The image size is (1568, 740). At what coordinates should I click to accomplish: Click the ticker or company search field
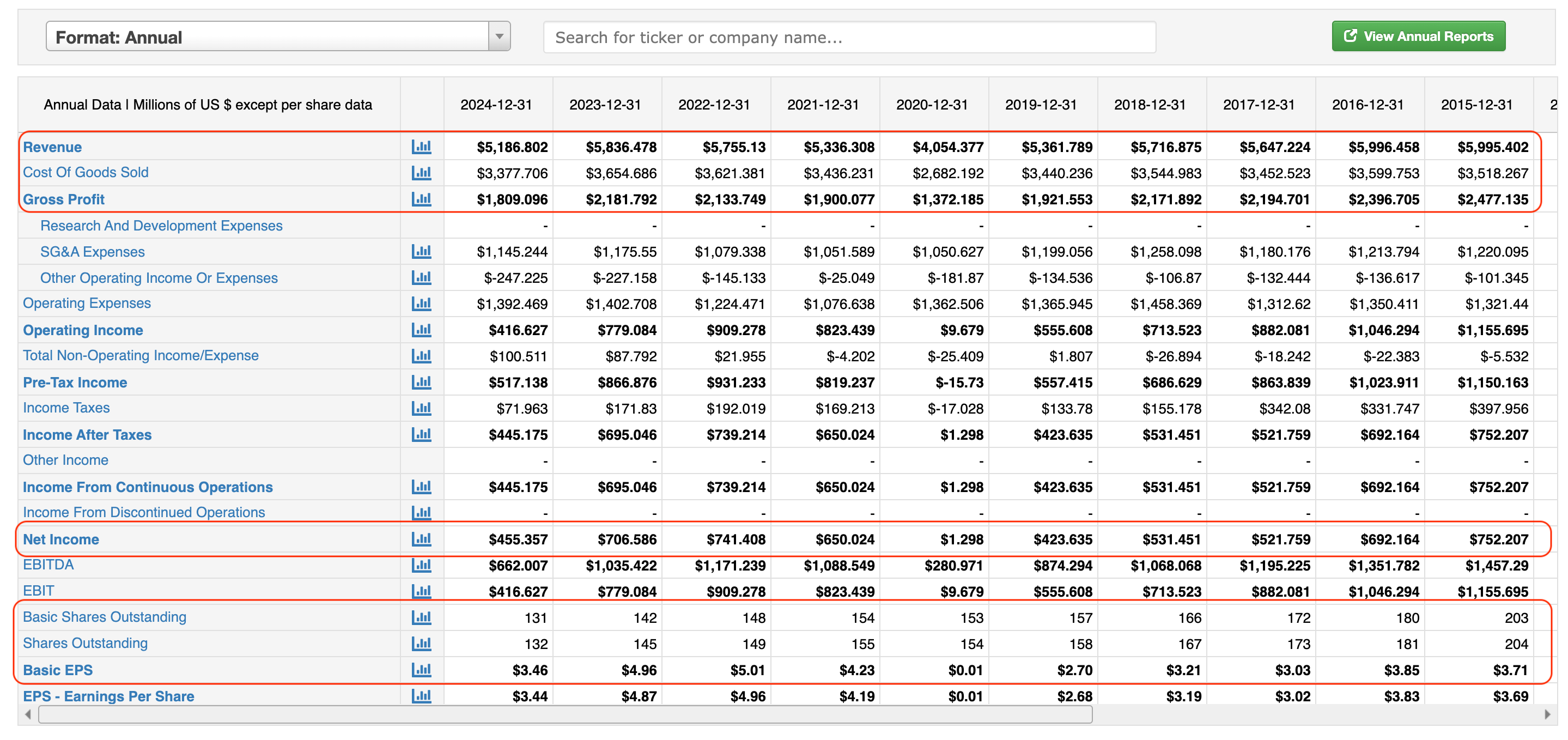pyautogui.click(x=849, y=37)
